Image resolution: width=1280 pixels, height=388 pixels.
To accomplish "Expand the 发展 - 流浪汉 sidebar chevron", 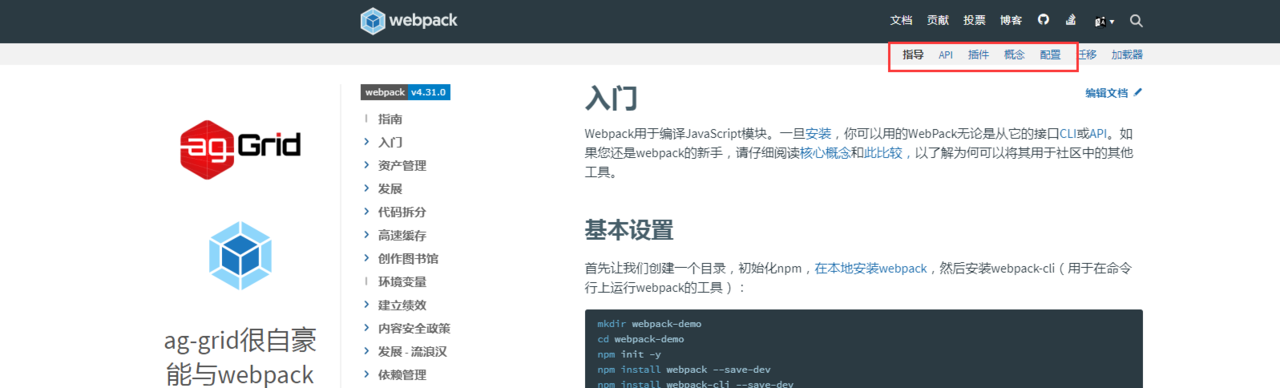I will point(367,351).
